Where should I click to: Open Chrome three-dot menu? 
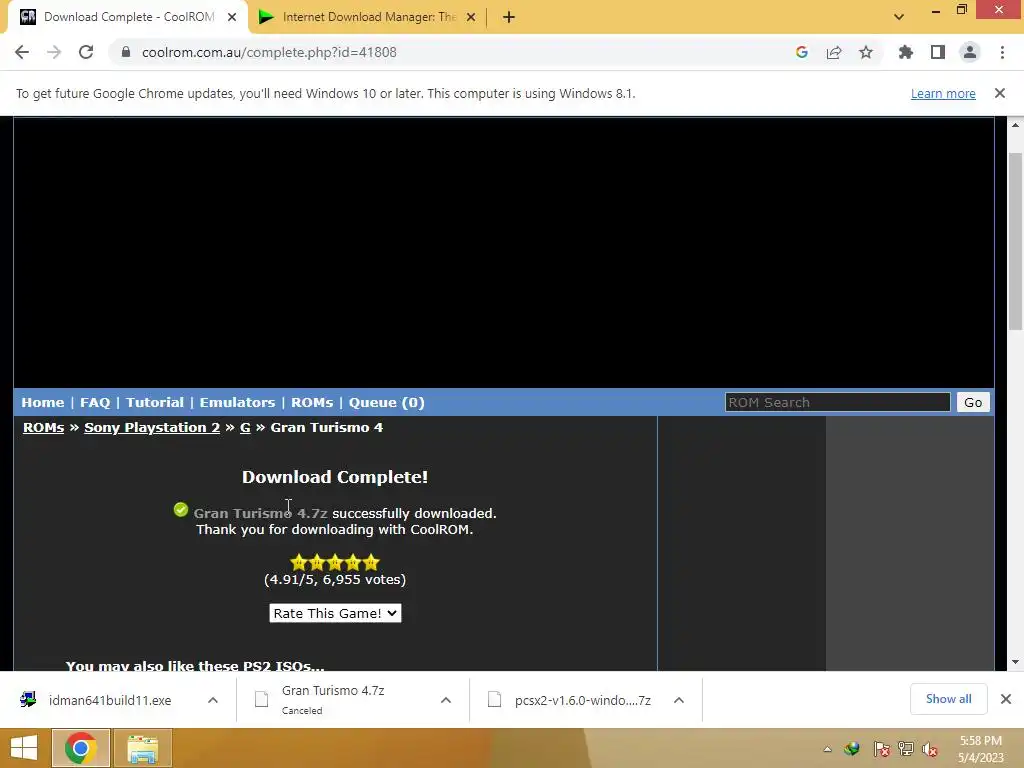[x=1002, y=52]
